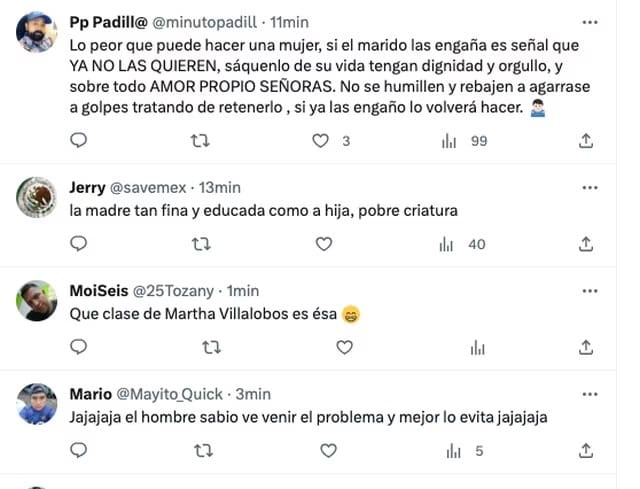This screenshot has height=489, width=640.
Task: Click Mario's profile avatar
Action: (x=37, y=403)
